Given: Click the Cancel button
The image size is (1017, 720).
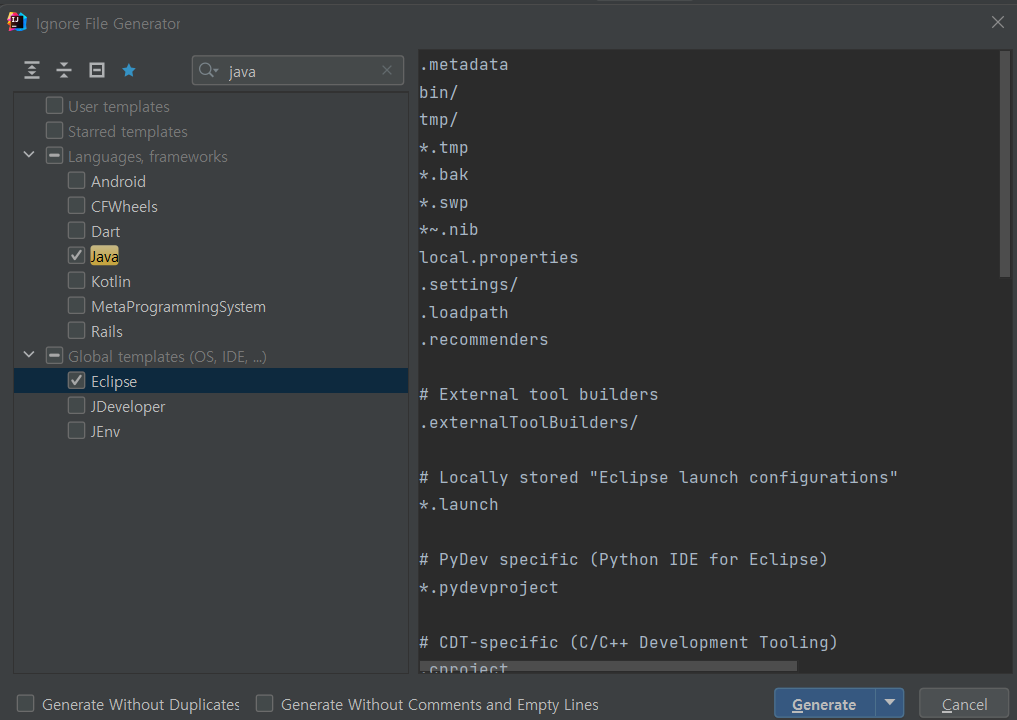Looking at the screenshot, I should point(964,704).
